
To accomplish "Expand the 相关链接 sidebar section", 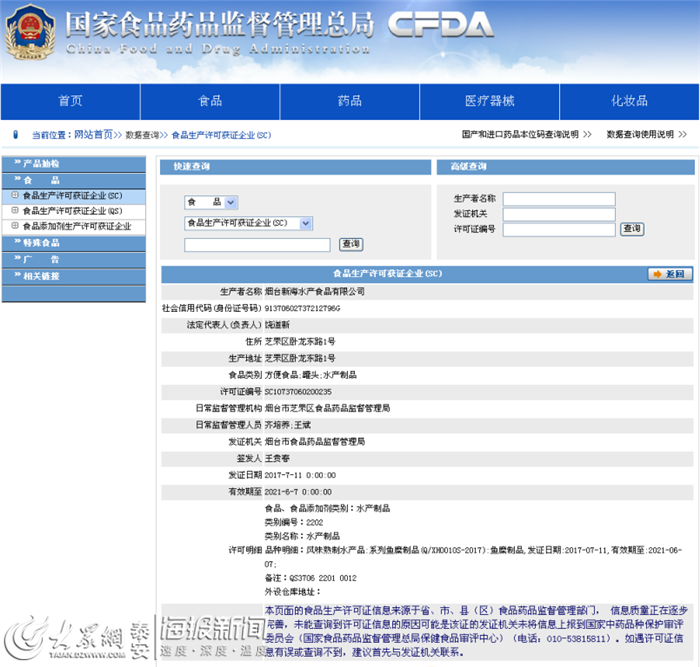I will point(40,275).
